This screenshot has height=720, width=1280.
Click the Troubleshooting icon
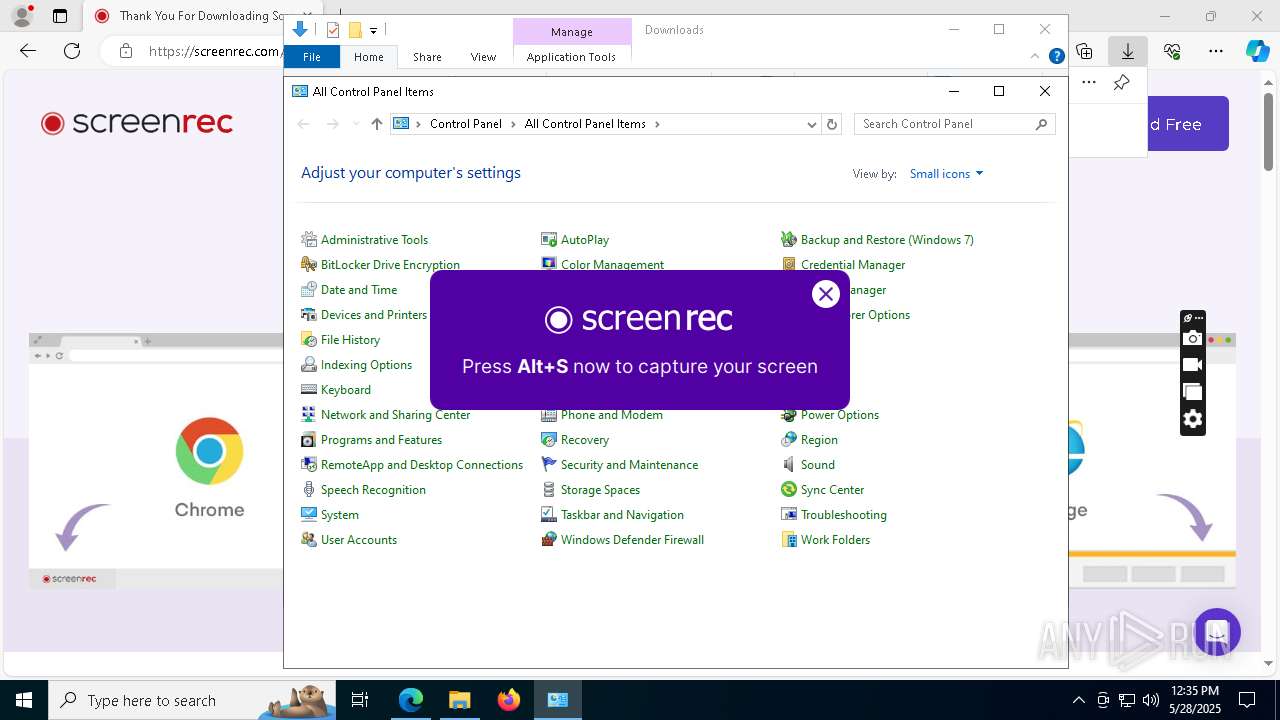(789, 515)
